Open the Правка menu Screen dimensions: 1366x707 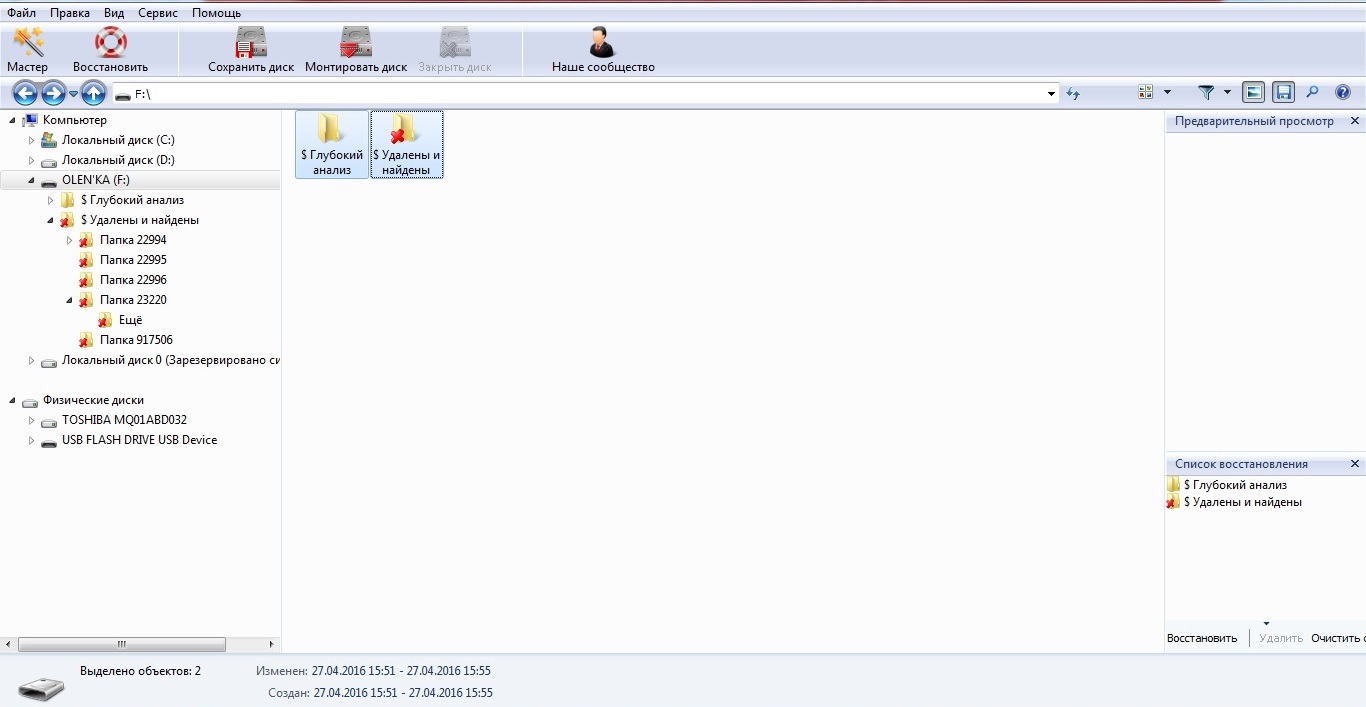point(70,13)
